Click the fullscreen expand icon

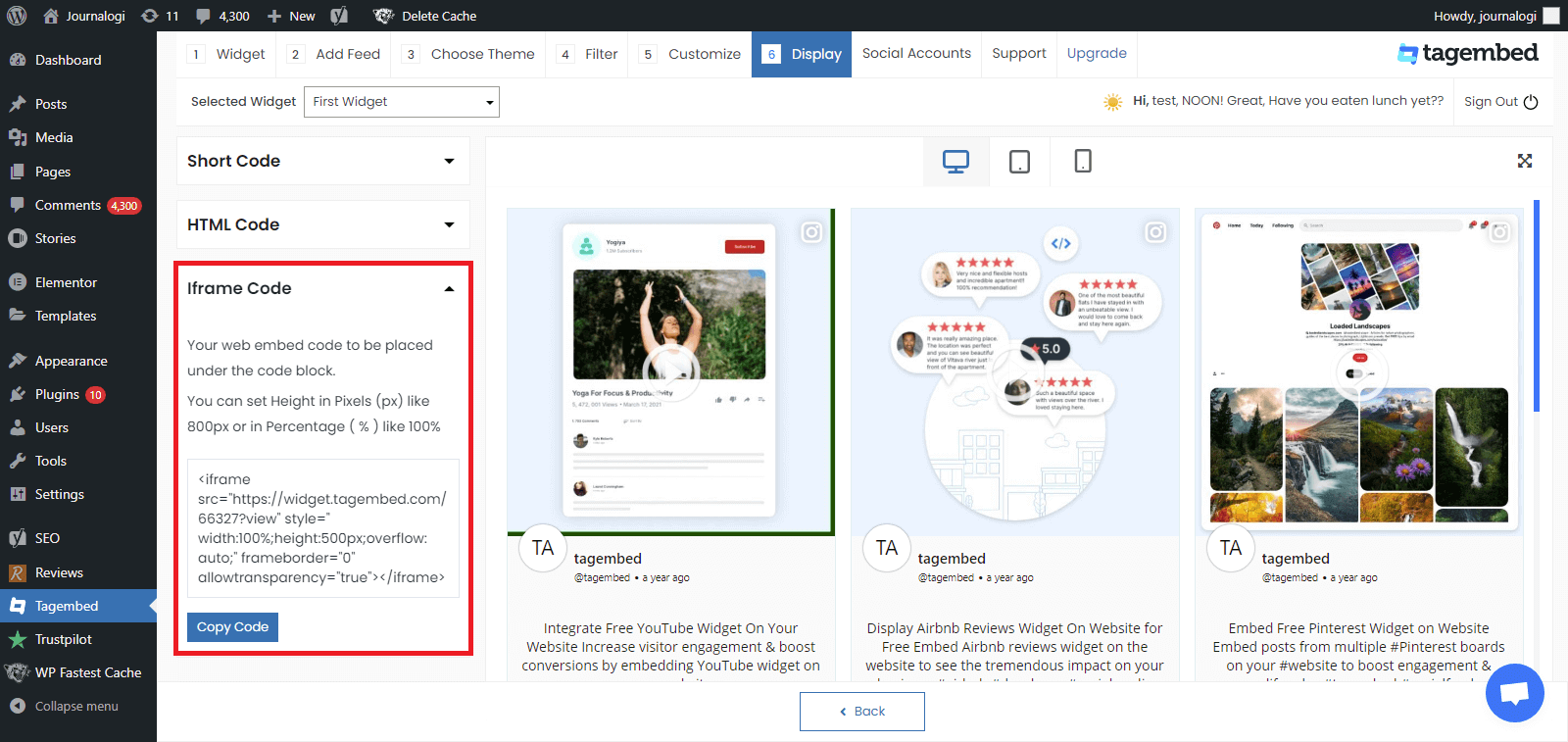click(x=1525, y=161)
